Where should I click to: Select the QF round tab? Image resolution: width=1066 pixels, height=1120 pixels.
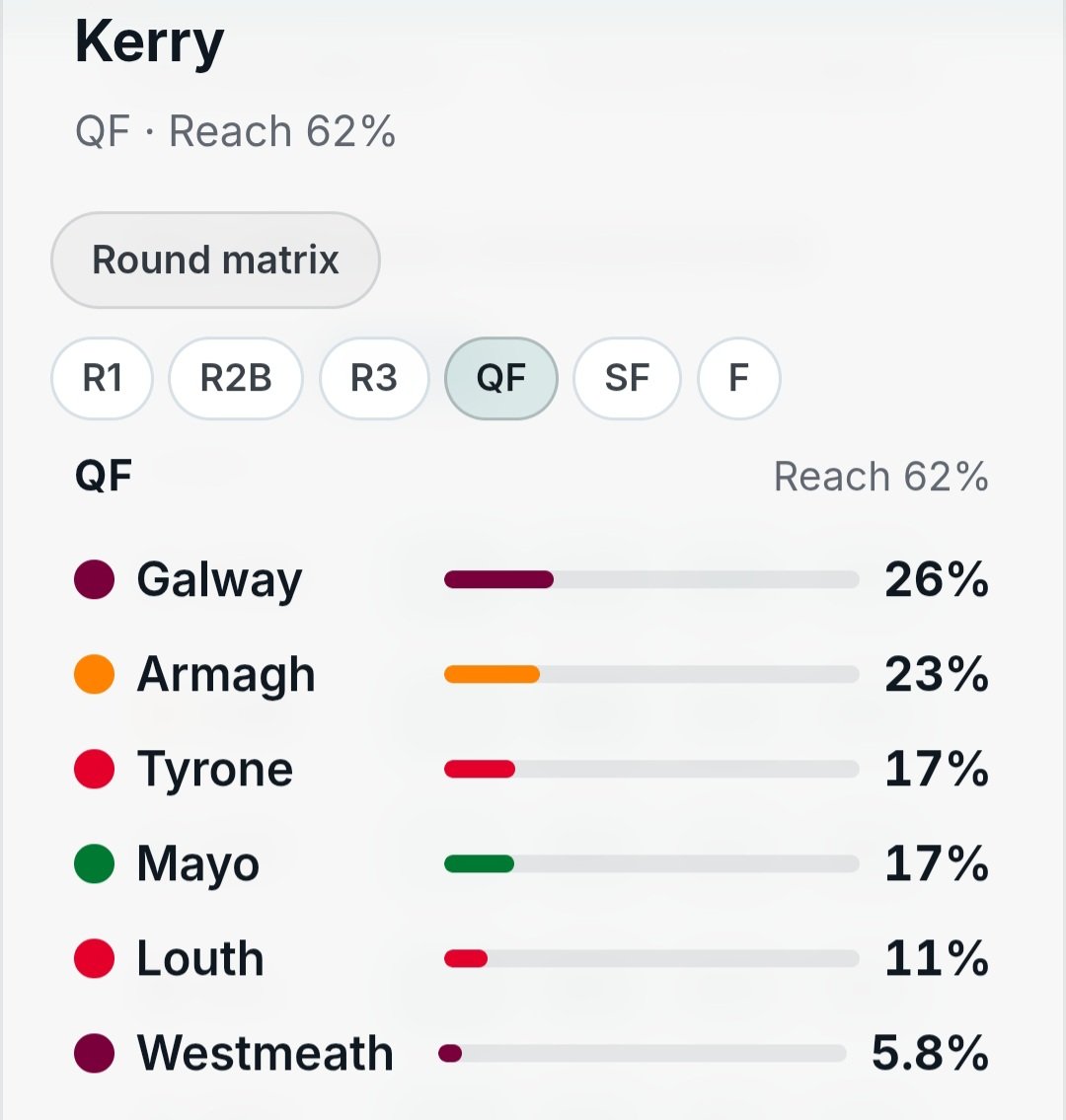point(500,378)
